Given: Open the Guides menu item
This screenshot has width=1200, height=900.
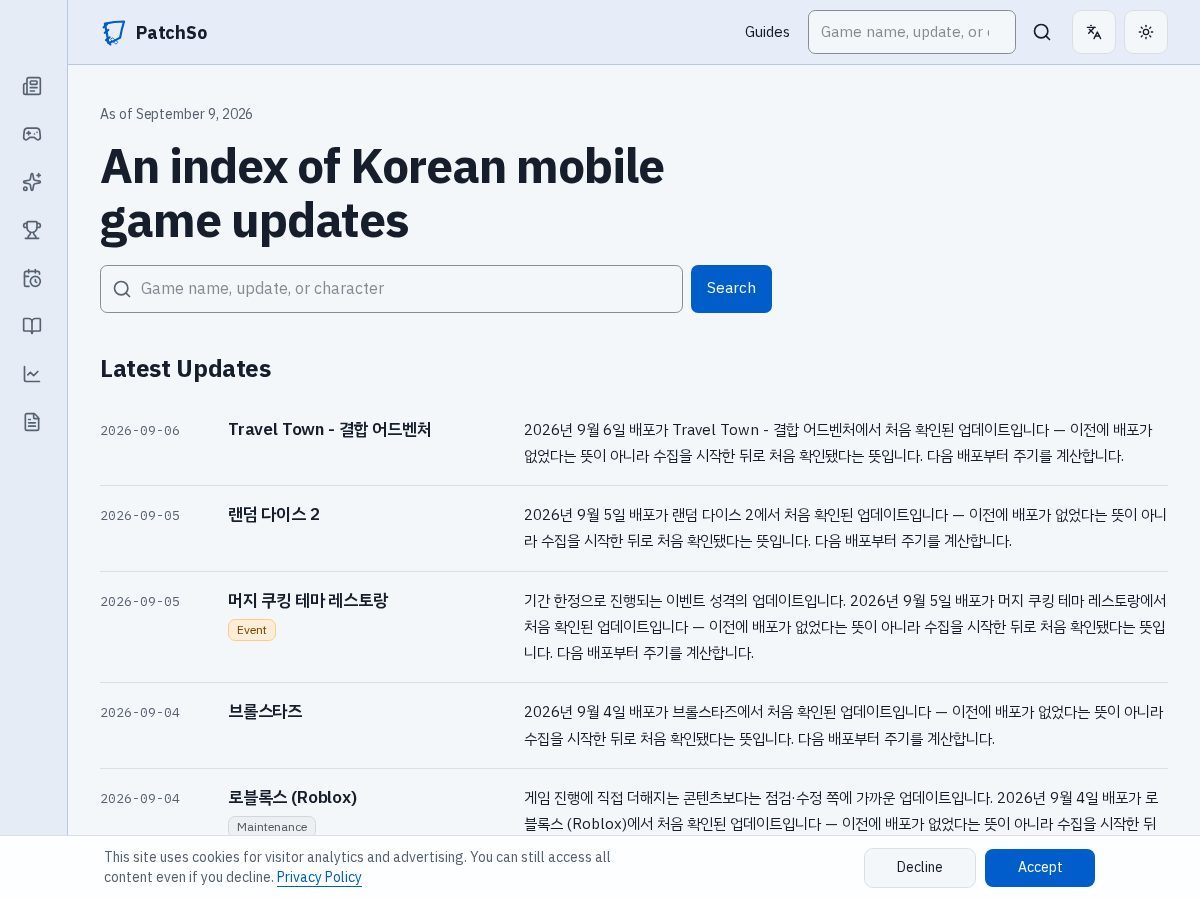Looking at the screenshot, I should [x=767, y=32].
